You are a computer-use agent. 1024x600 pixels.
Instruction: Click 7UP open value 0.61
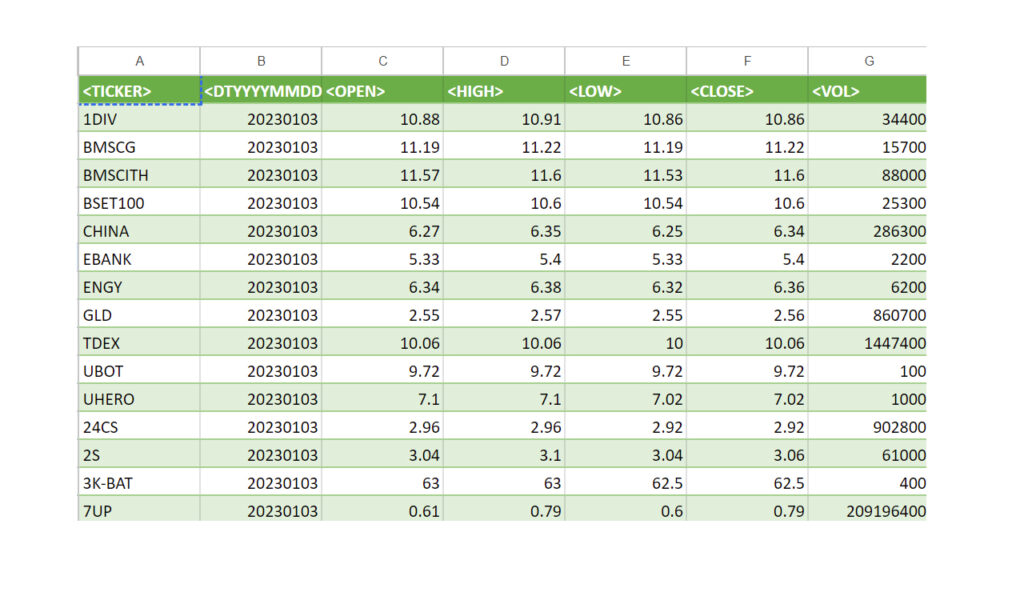coord(382,510)
